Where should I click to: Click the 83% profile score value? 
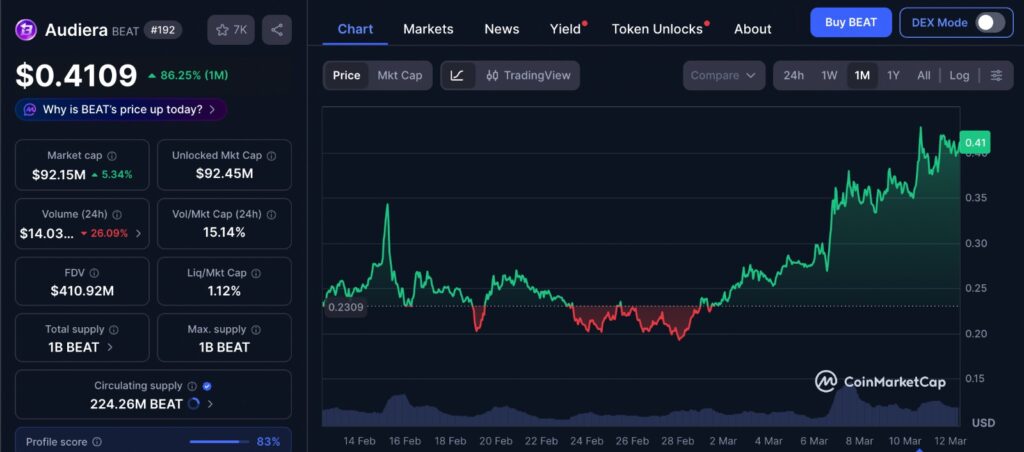point(268,442)
